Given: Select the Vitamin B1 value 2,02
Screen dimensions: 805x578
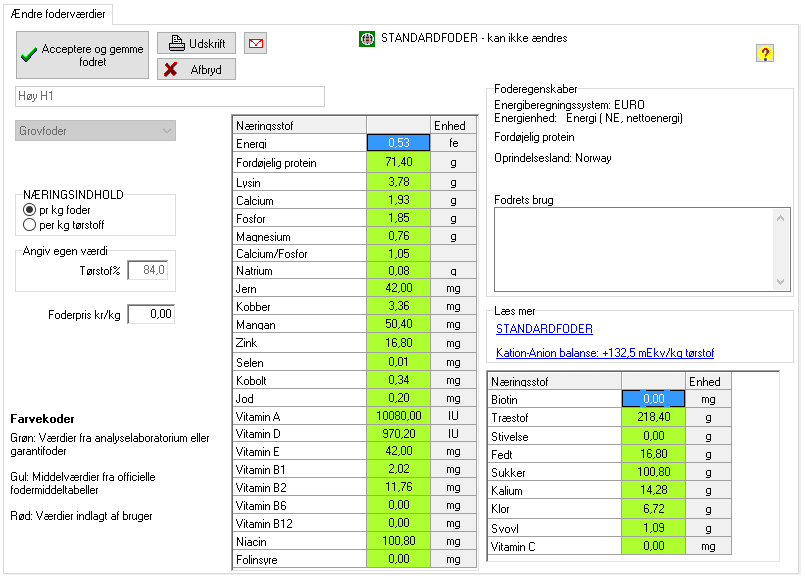Looking at the screenshot, I should click(398, 469).
